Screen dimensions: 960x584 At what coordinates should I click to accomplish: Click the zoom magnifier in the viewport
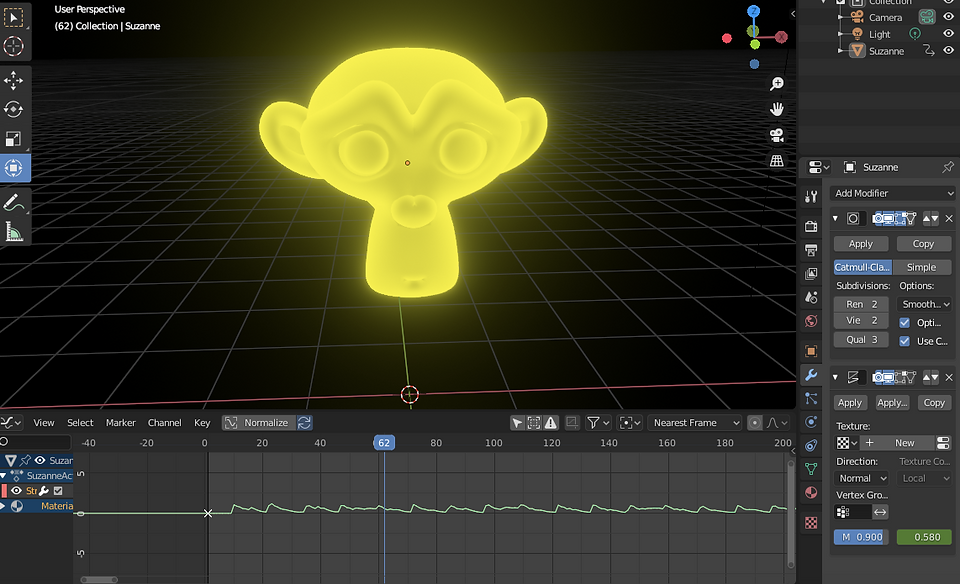pos(776,83)
